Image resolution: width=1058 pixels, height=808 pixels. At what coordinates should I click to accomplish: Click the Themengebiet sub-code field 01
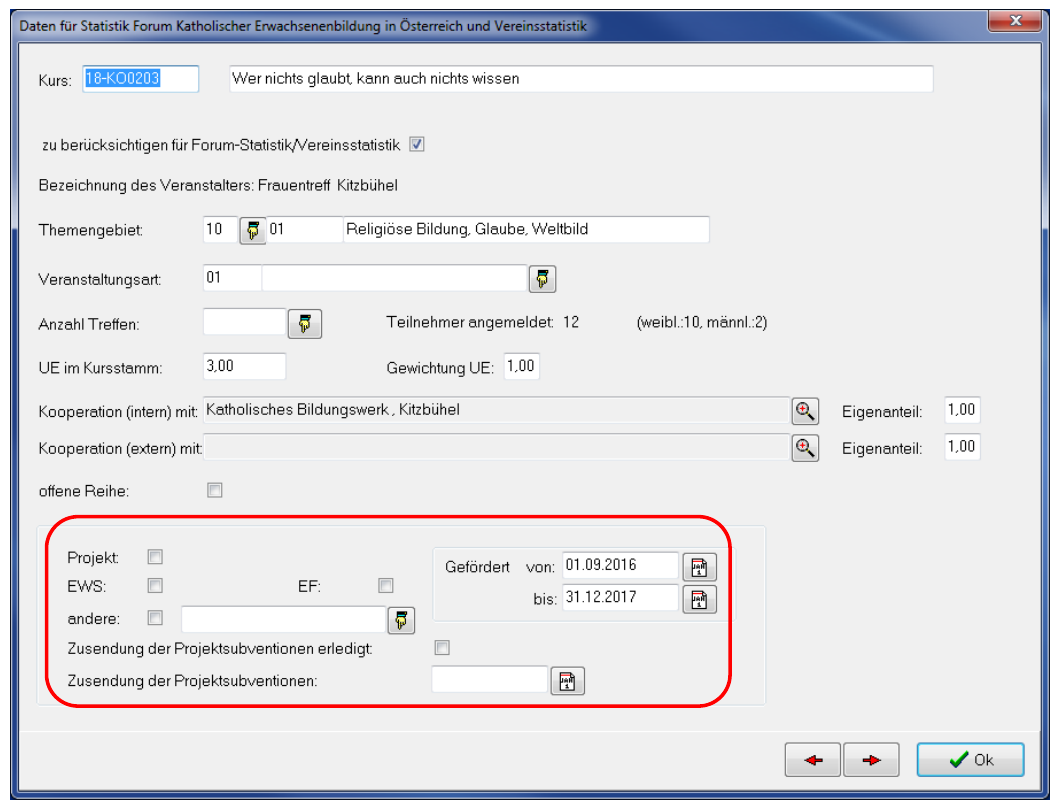pyautogui.click(x=305, y=230)
